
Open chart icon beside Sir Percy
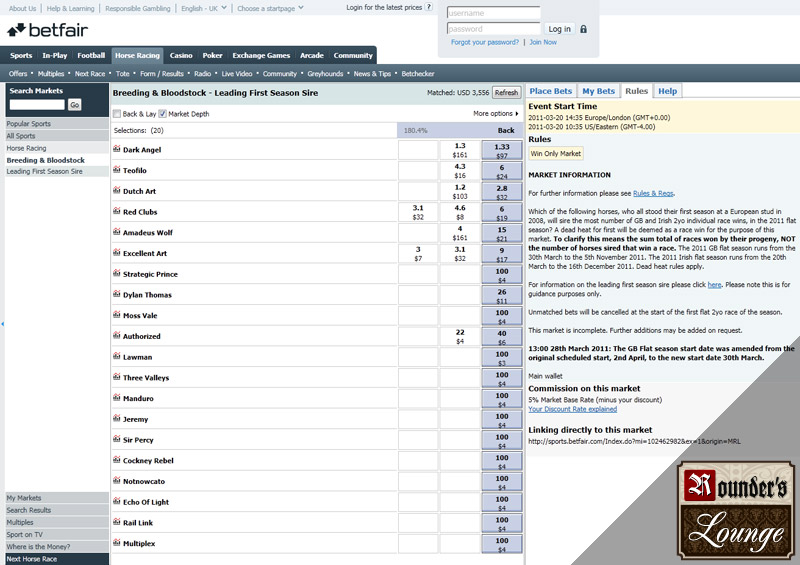pos(116,439)
